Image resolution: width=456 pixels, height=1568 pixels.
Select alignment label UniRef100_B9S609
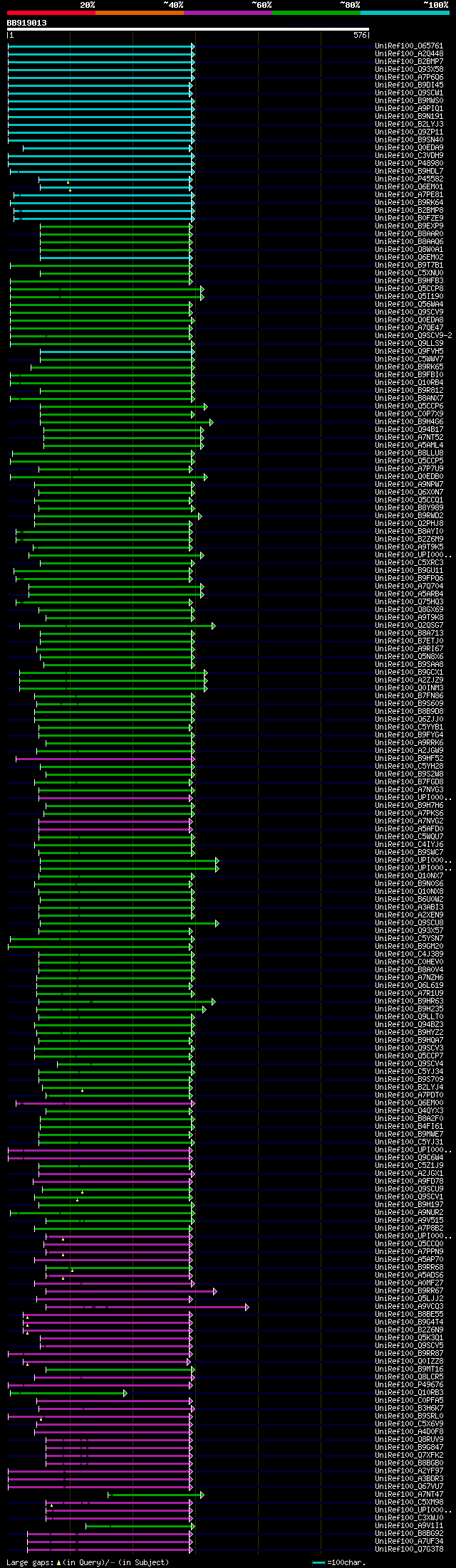(x=409, y=703)
